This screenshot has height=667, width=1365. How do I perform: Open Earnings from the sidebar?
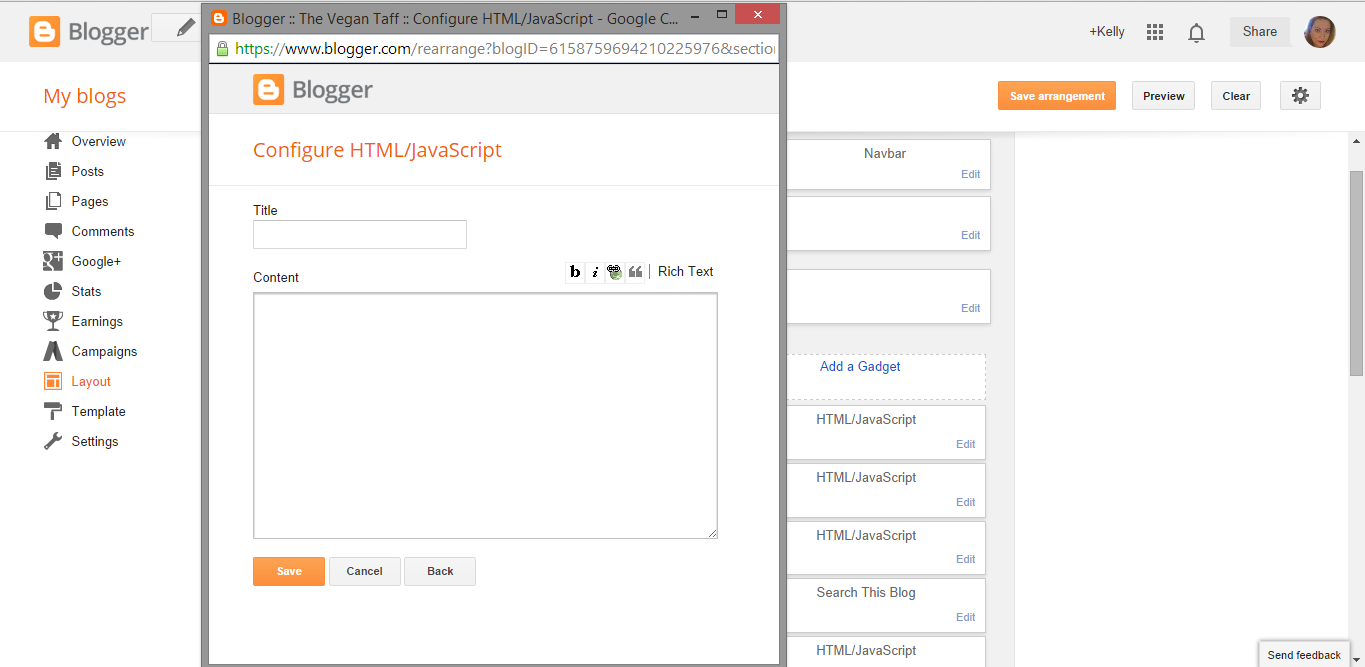pyautogui.click(x=92, y=321)
